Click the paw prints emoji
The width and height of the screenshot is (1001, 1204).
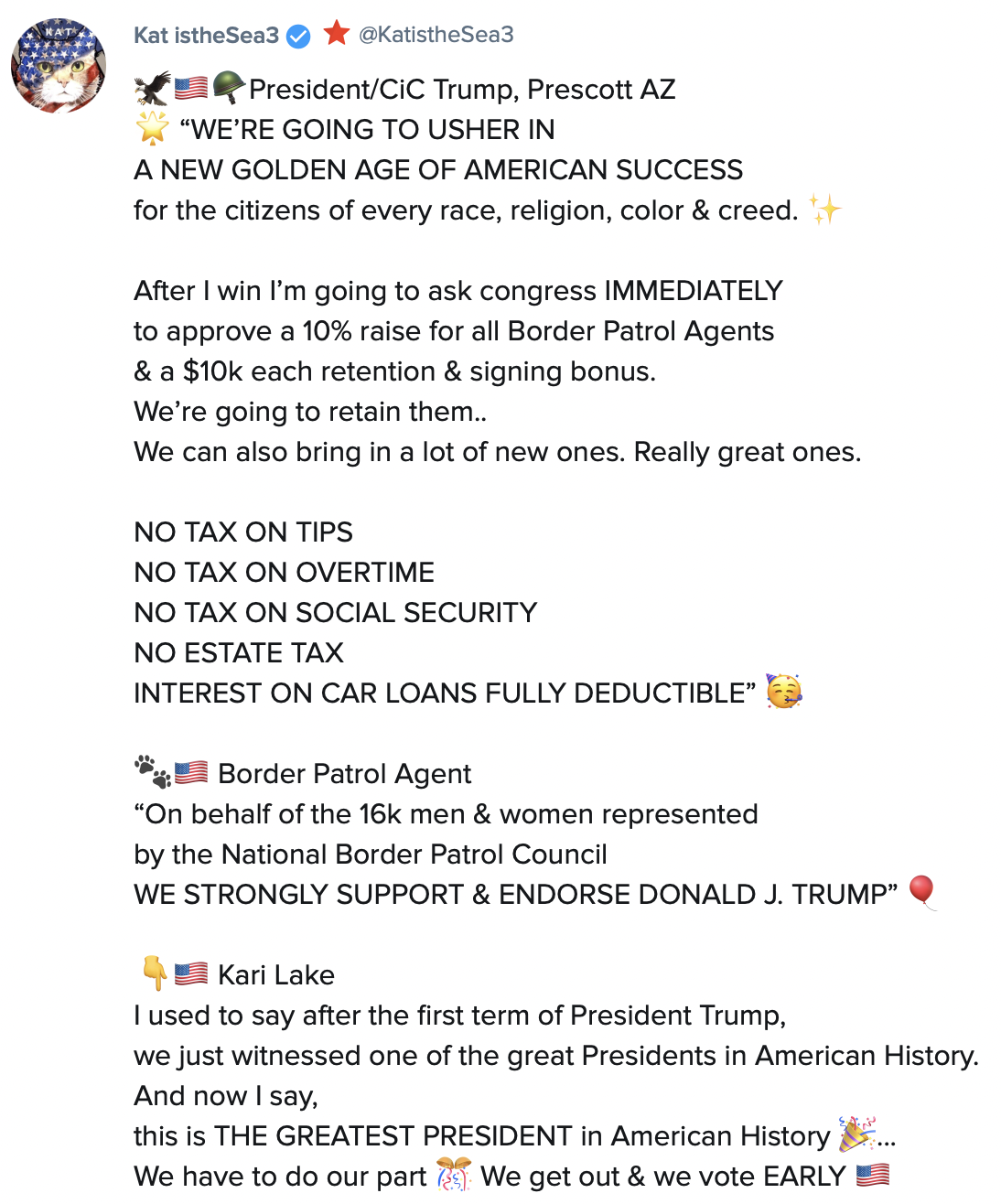point(153,772)
